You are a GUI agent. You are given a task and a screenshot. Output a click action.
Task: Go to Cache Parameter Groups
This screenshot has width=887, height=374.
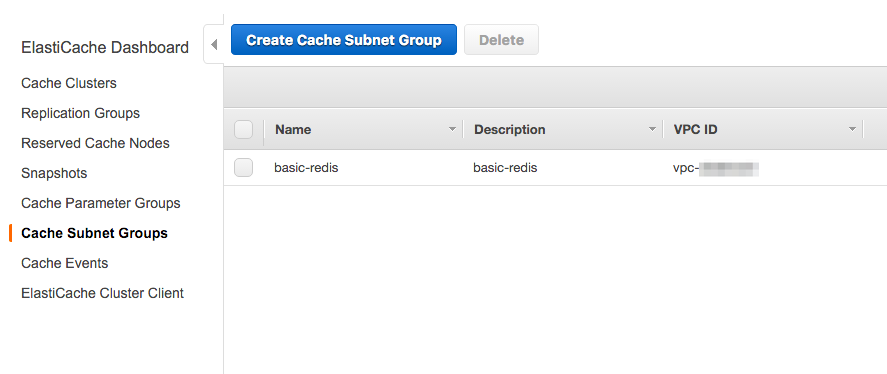(x=101, y=203)
